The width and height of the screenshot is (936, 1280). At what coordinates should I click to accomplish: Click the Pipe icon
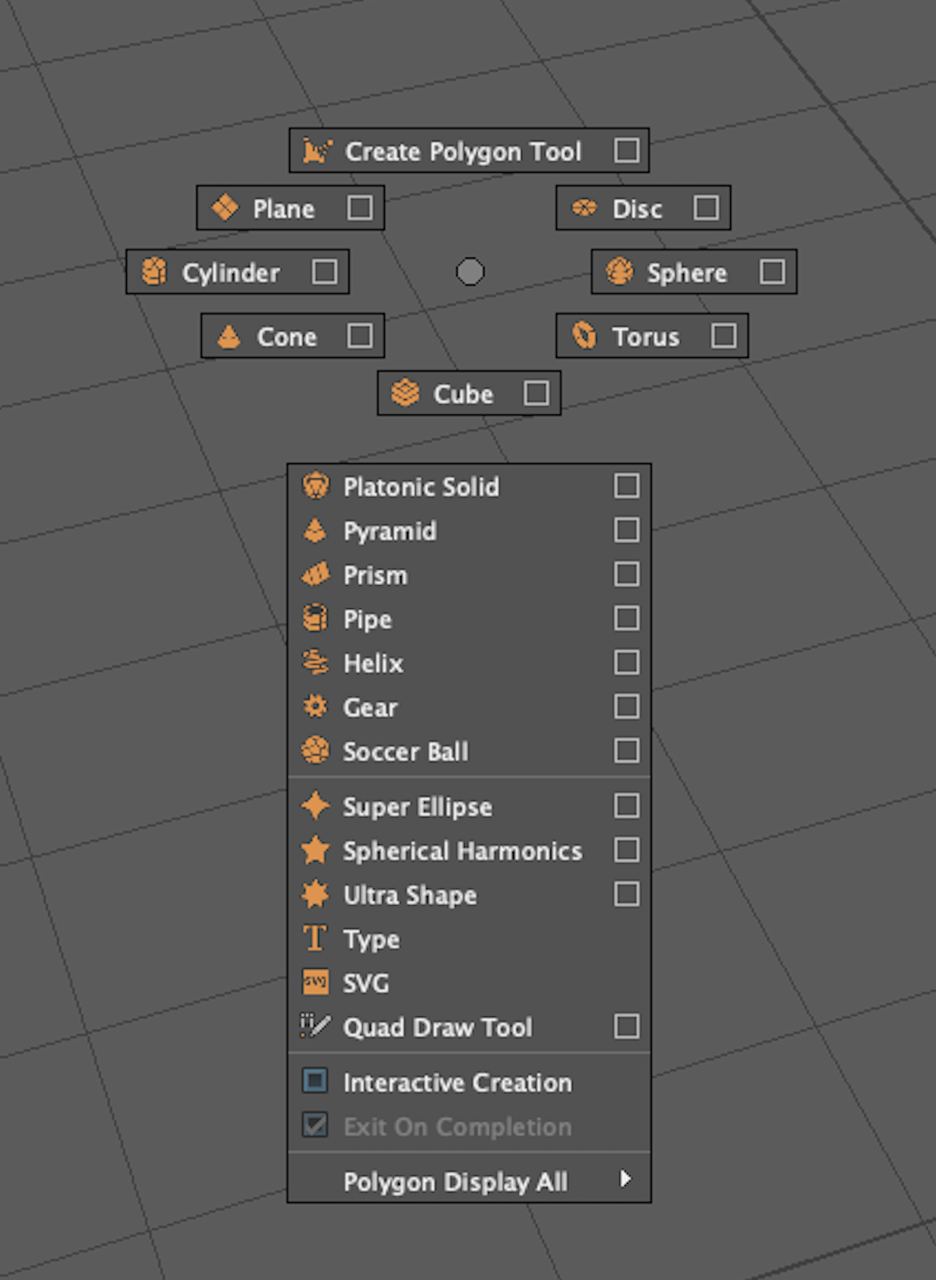click(315, 618)
